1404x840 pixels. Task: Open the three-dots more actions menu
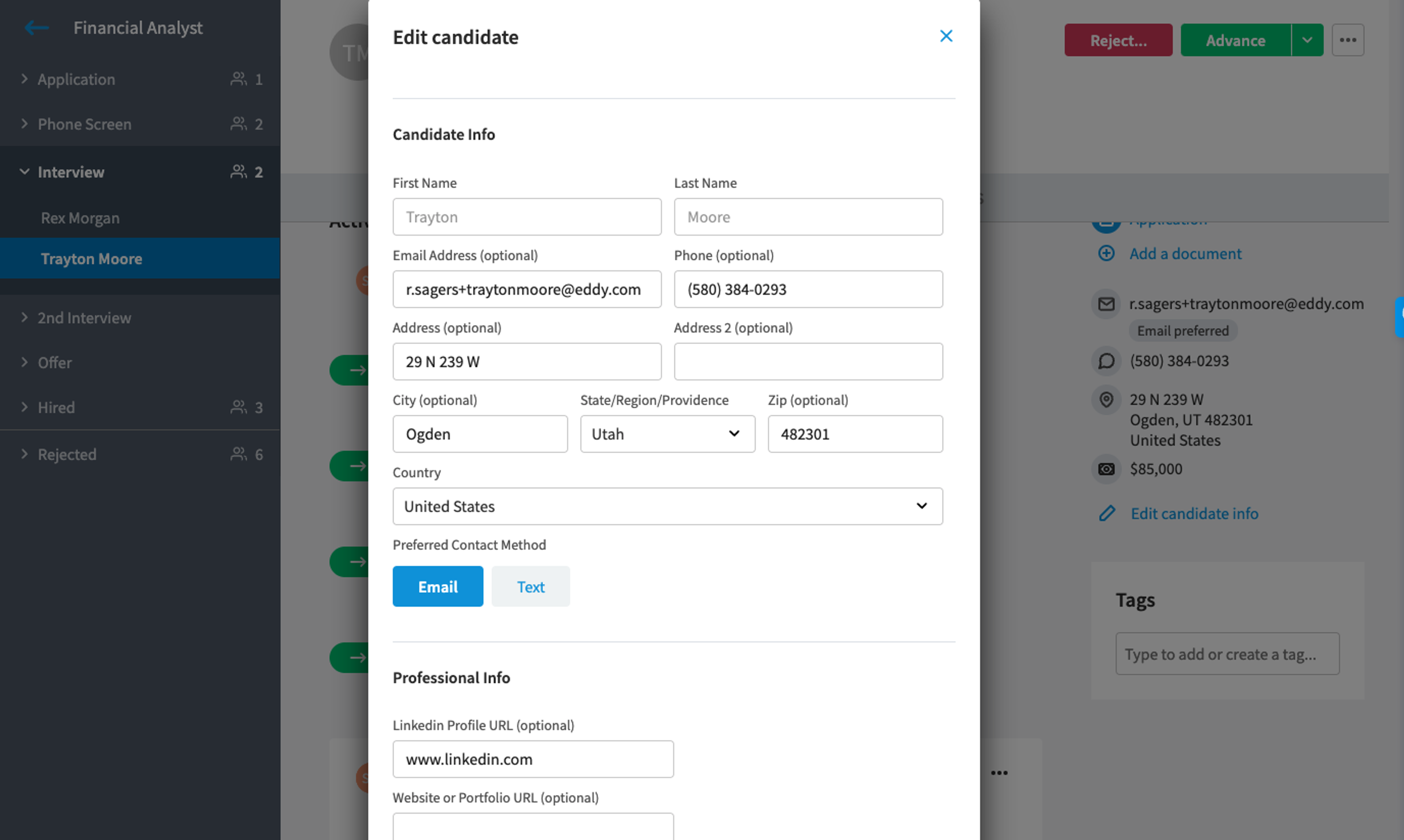1347,39
